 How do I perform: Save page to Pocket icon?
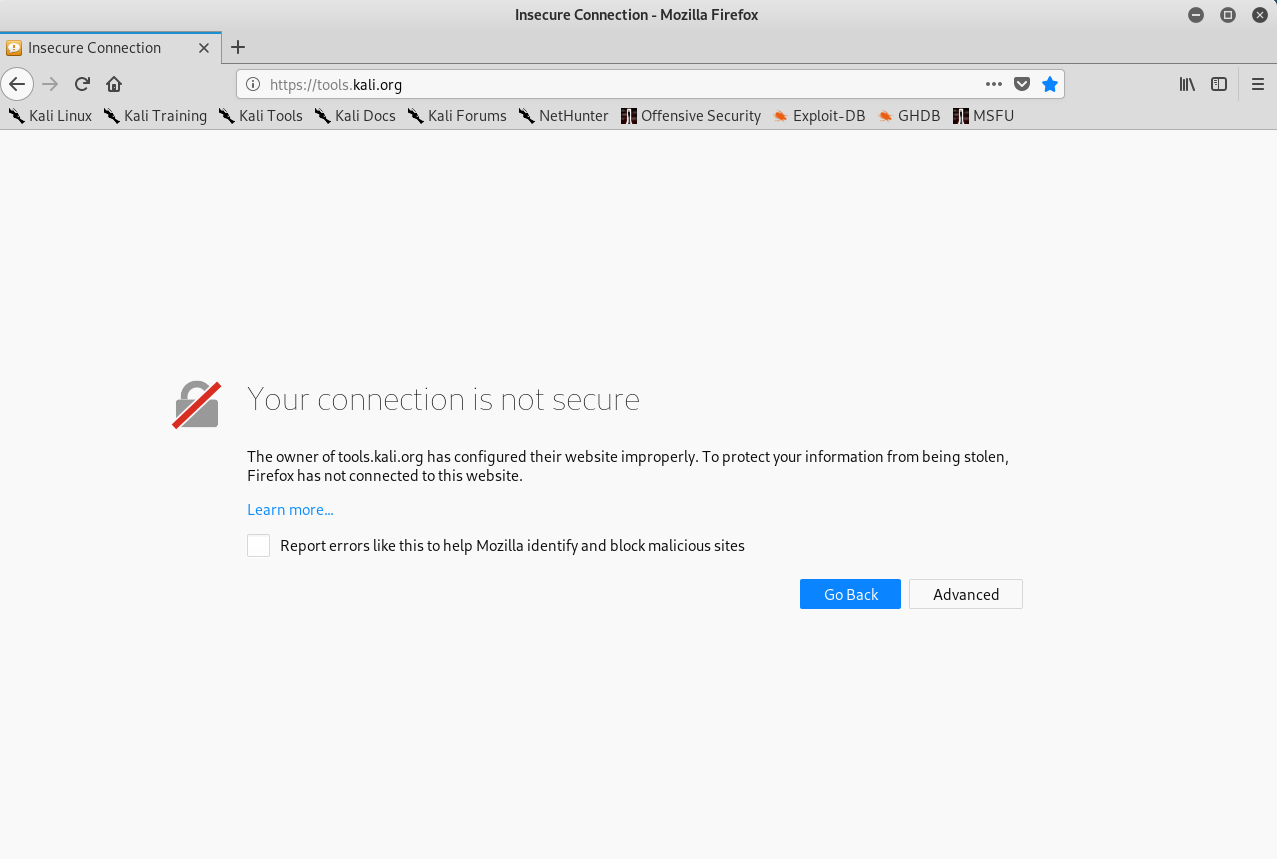(1022, 84)
